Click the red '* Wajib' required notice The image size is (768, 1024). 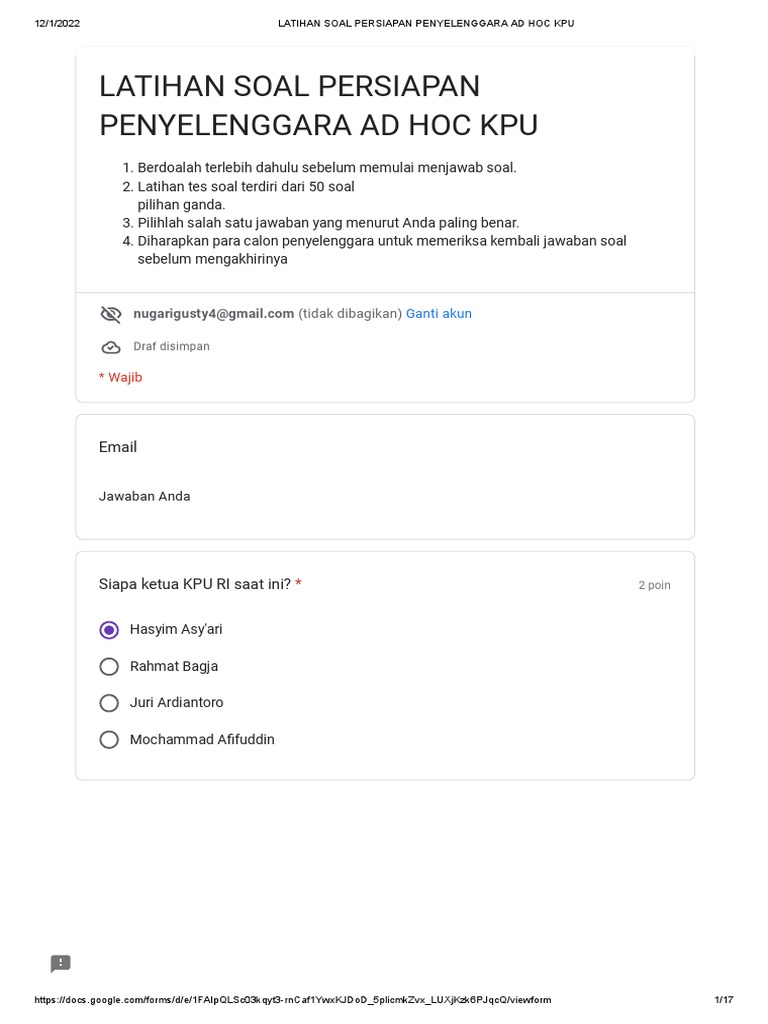[120, 378]
